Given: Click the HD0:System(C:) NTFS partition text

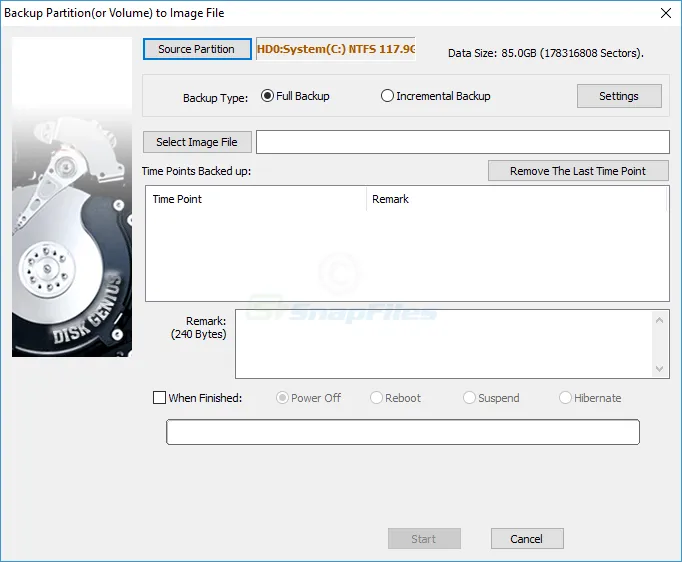Looking at the screenshot, I should point(336,49).
